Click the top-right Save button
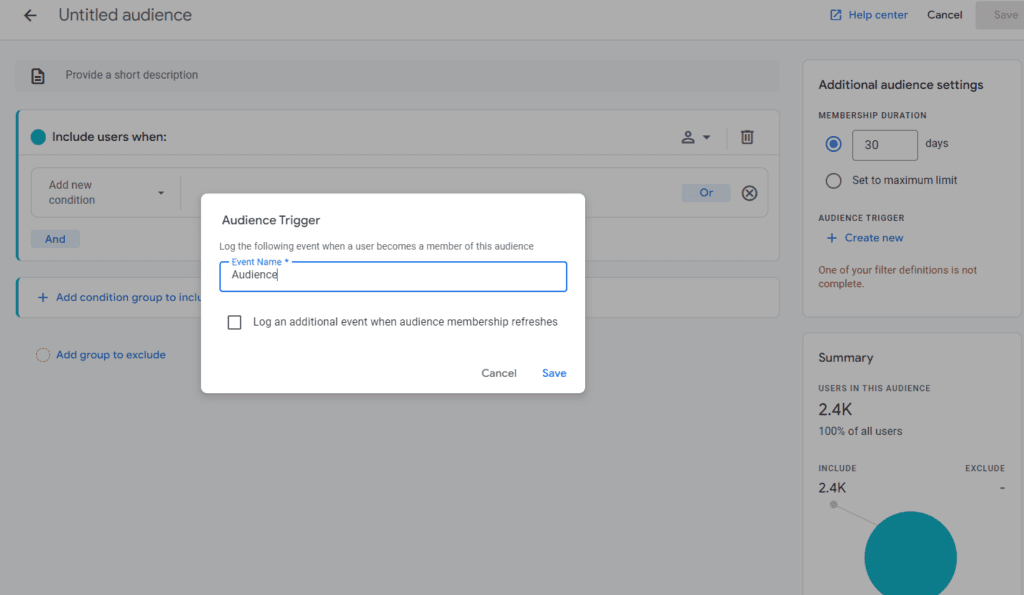 [x=1000, y=14]
